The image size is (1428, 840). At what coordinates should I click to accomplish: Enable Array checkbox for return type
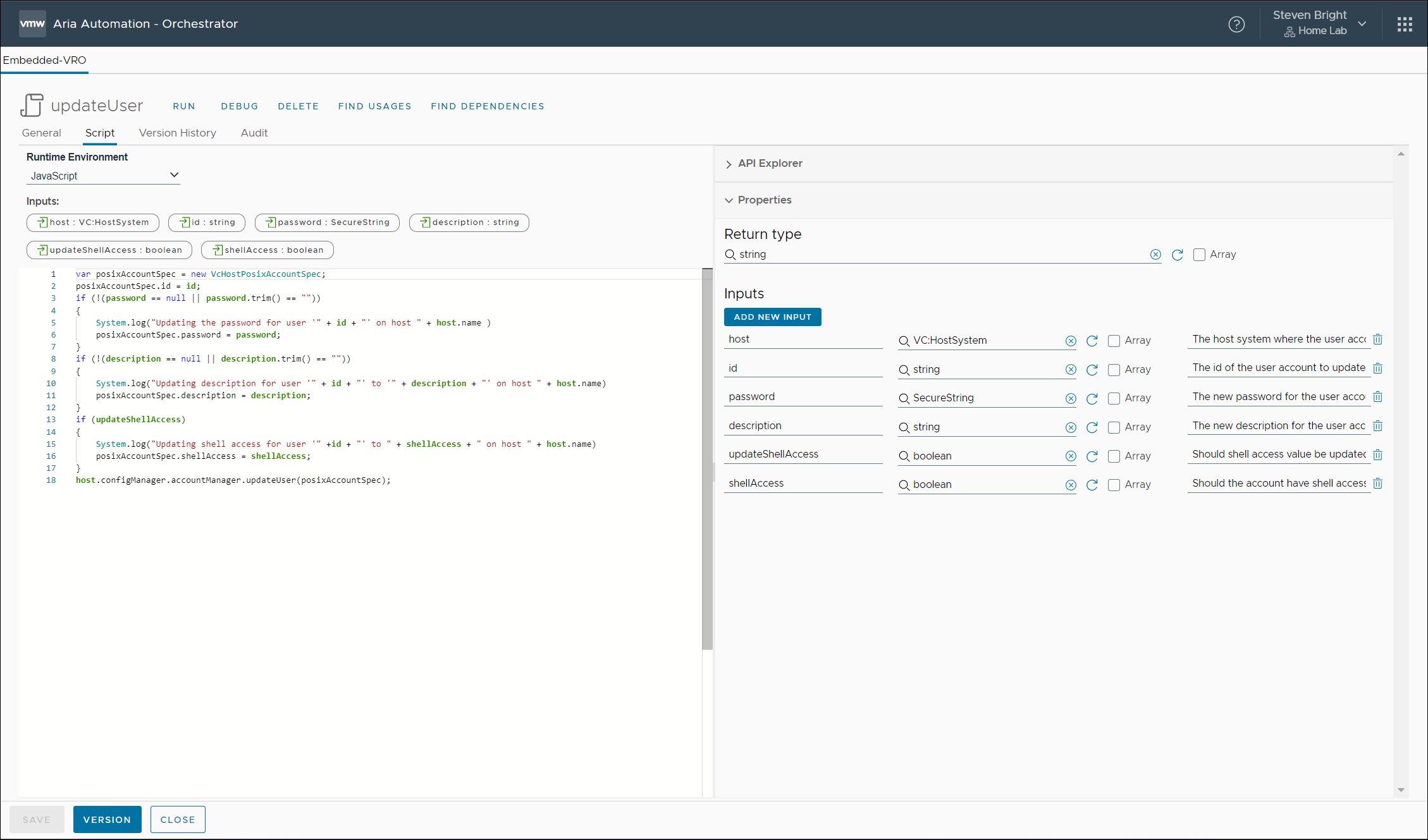tap(1199, 255)
